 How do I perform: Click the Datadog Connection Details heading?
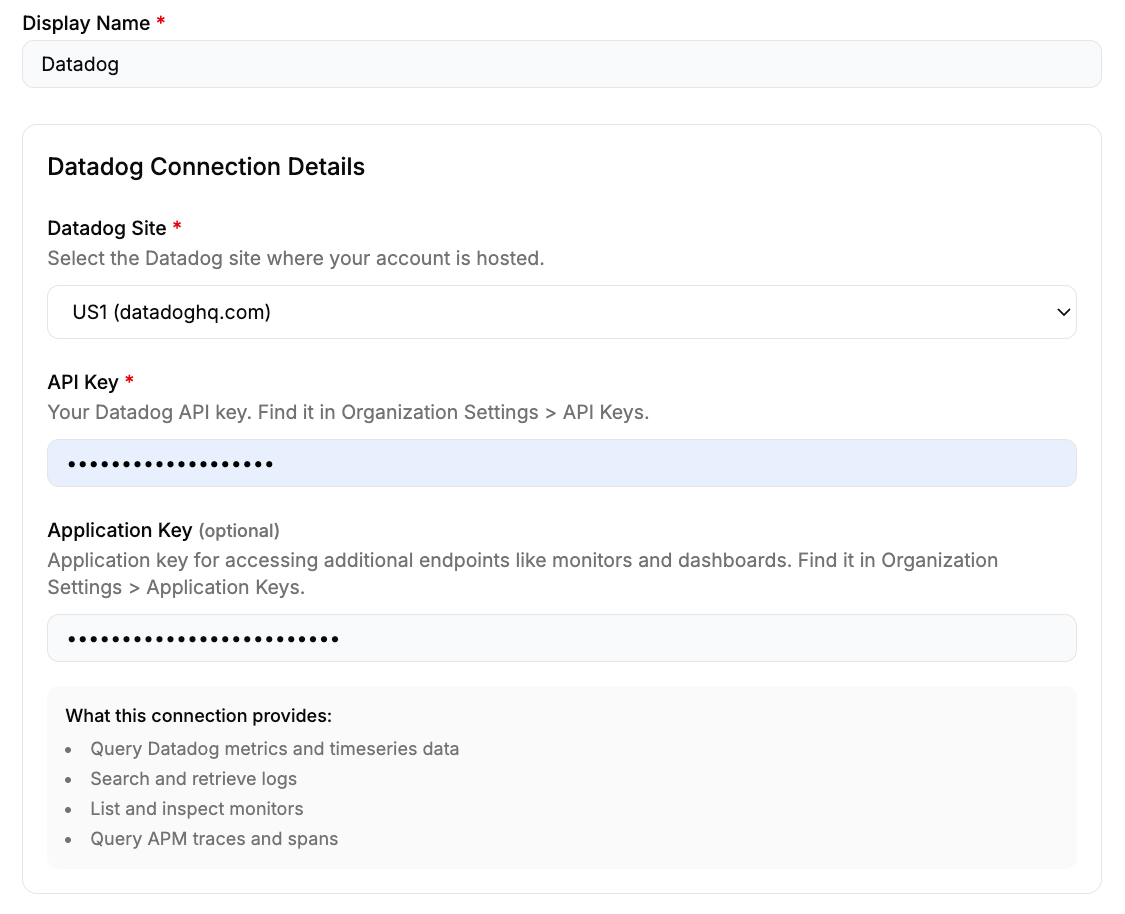point(206,166)
